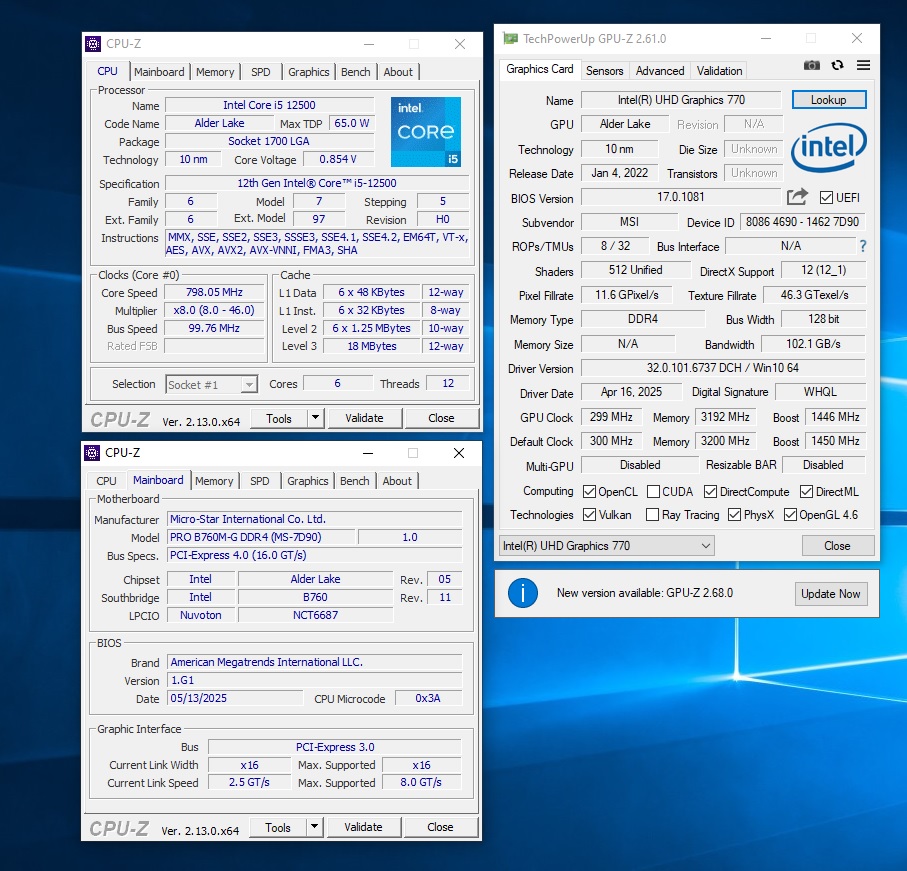Click the Bus Interface question mark

click(862, 246)
